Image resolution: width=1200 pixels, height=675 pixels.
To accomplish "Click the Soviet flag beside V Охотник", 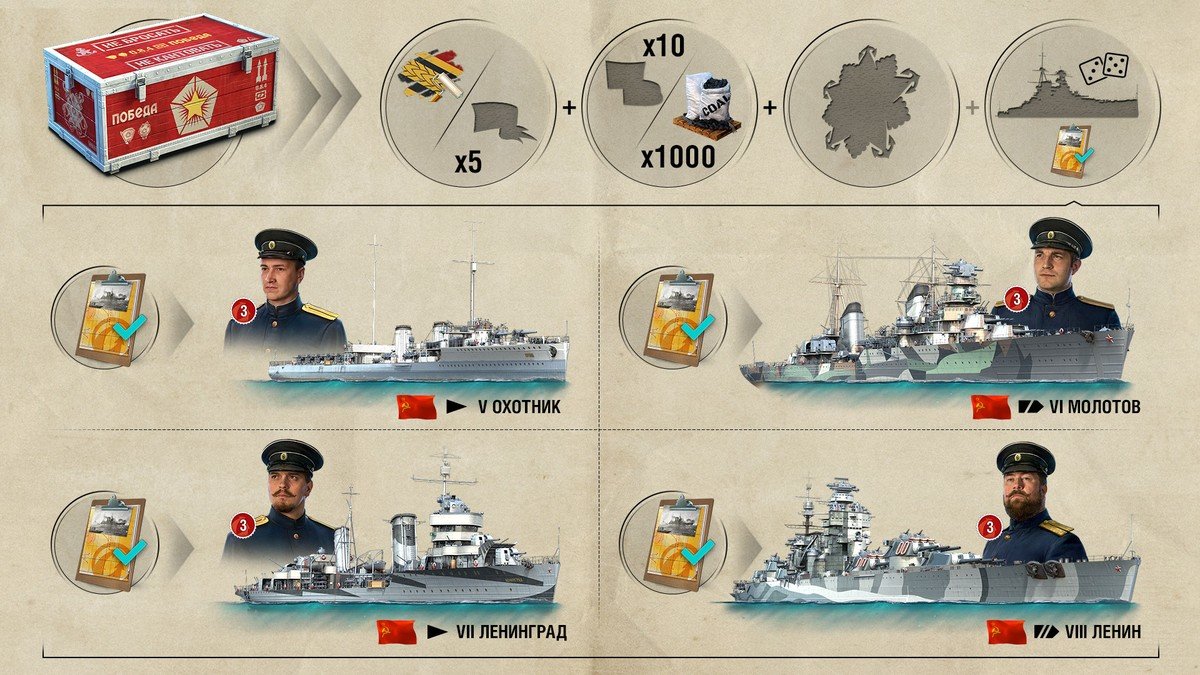I will pyautogui.click(x=417, y=407).
